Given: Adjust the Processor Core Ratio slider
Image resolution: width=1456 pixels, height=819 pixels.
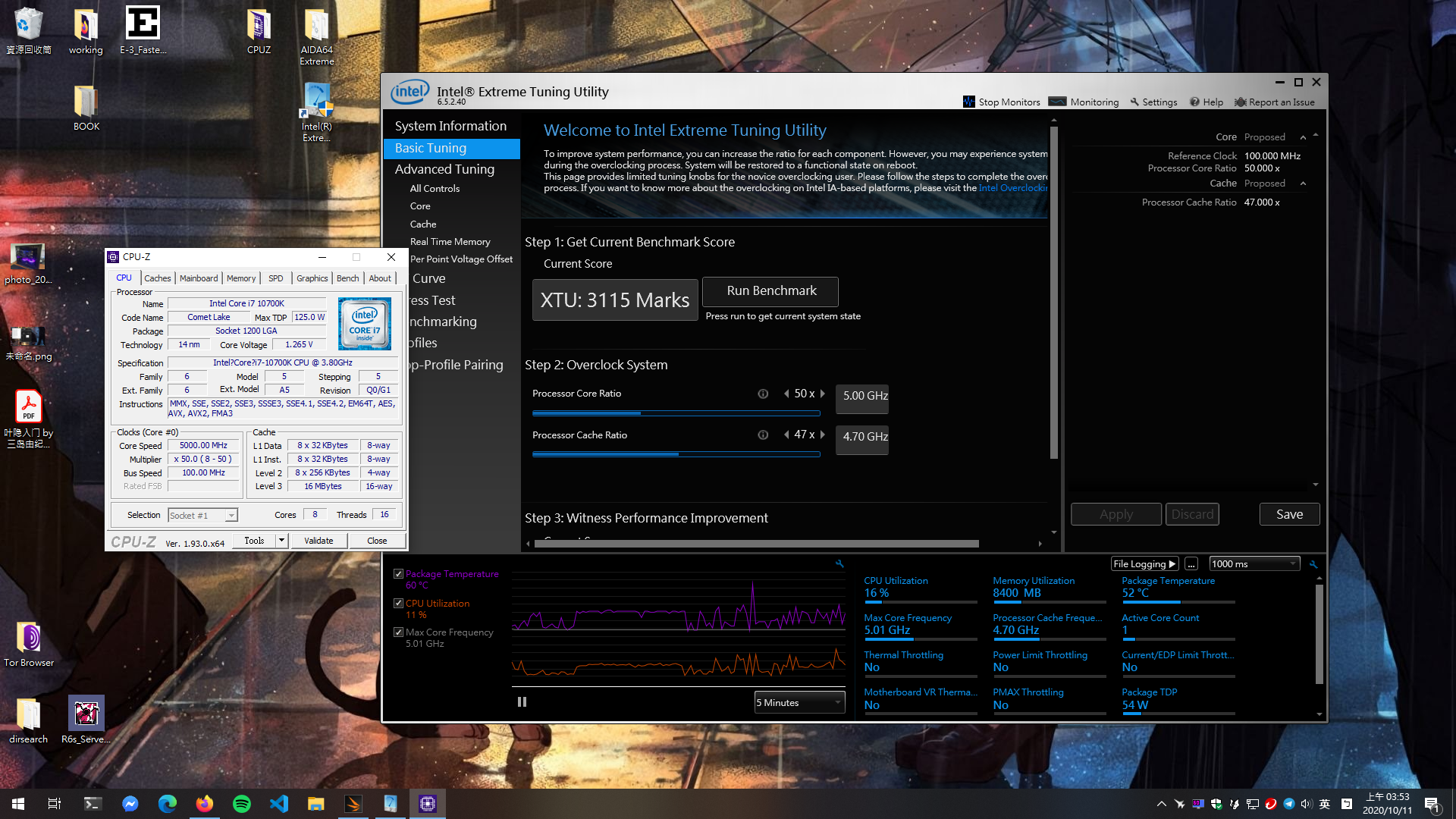Looking at the screenshot, I should pos(676,413).
